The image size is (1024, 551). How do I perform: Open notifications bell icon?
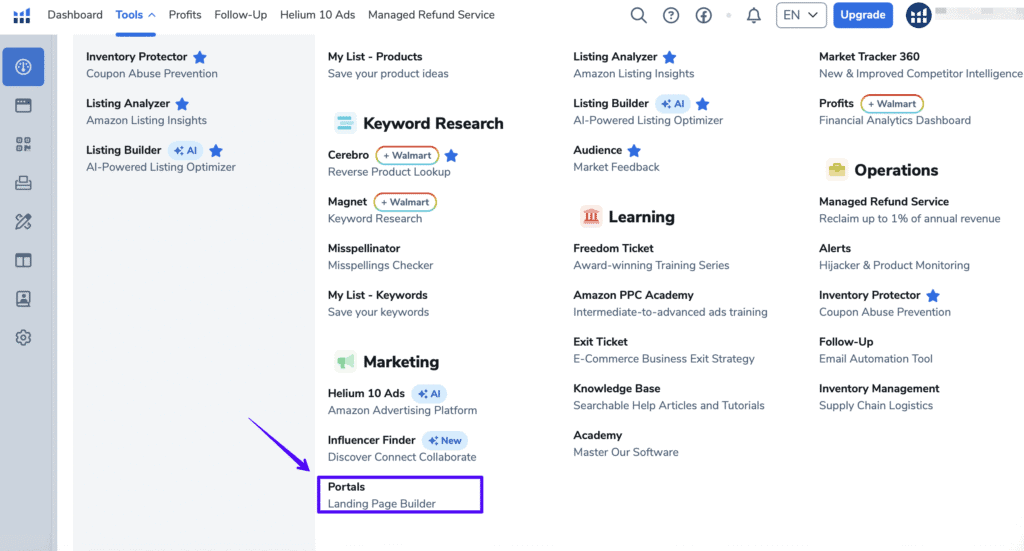[754, 15]
